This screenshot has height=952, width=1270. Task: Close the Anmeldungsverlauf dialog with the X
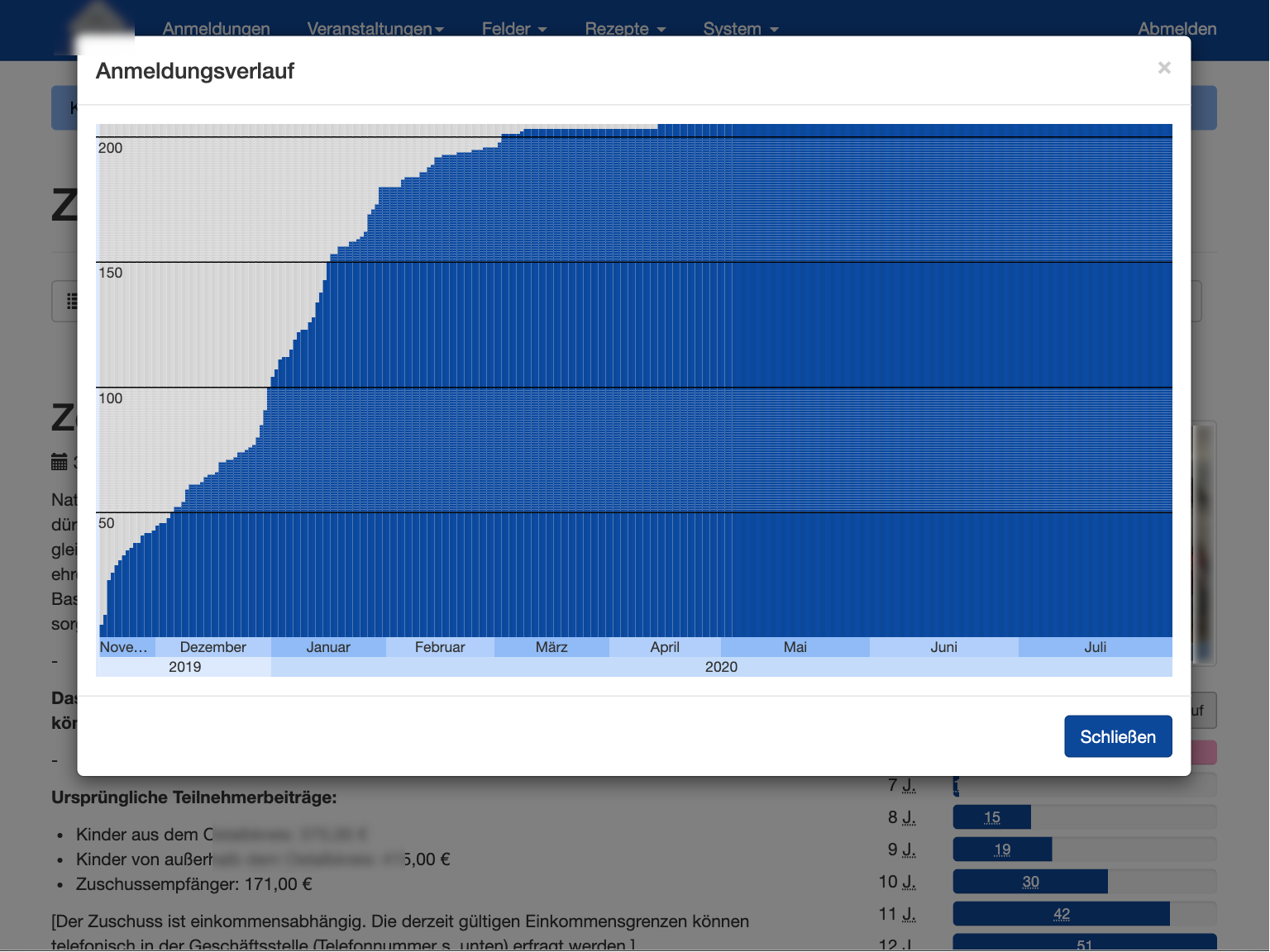coord(1164,68)
